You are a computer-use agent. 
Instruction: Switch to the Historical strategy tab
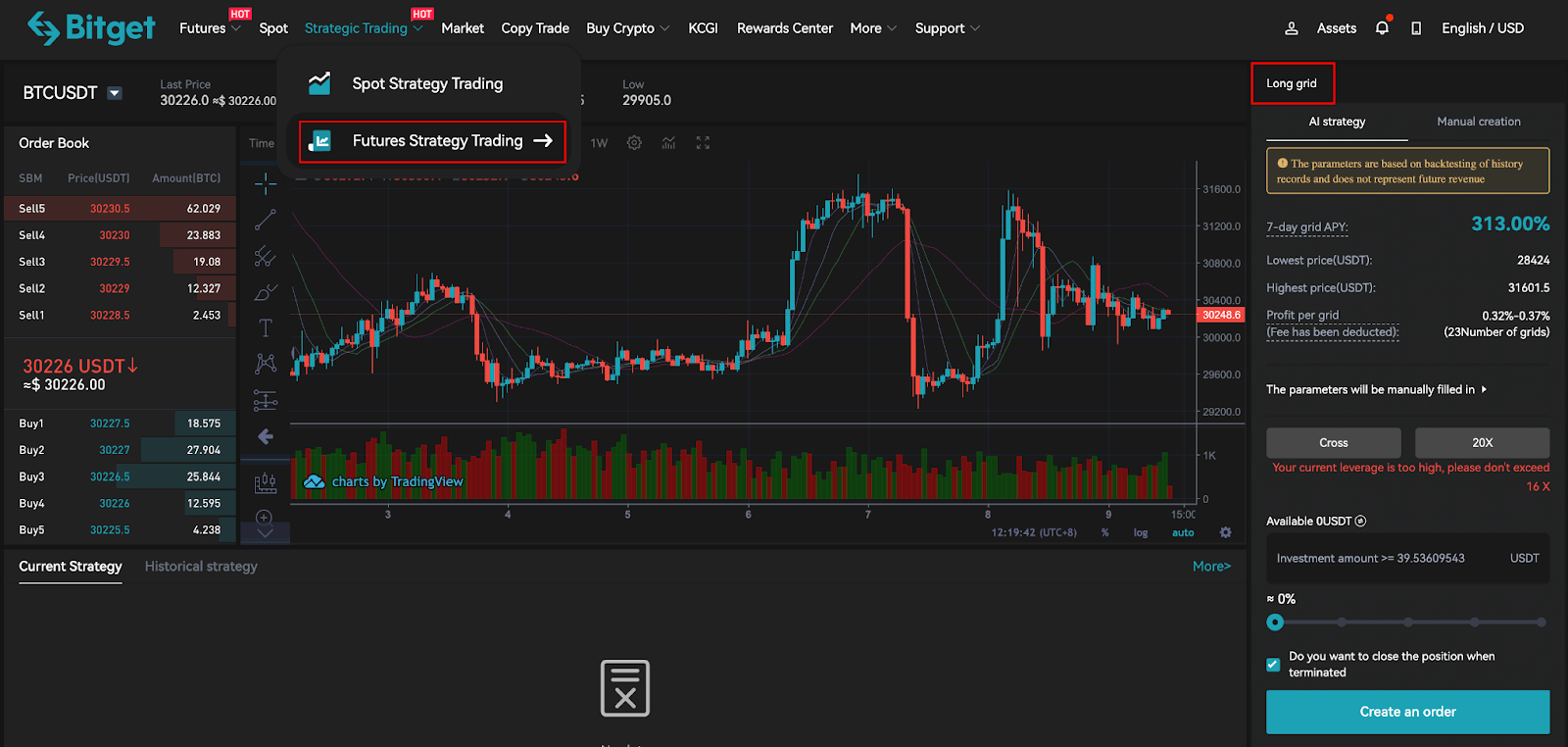point(201,567)
